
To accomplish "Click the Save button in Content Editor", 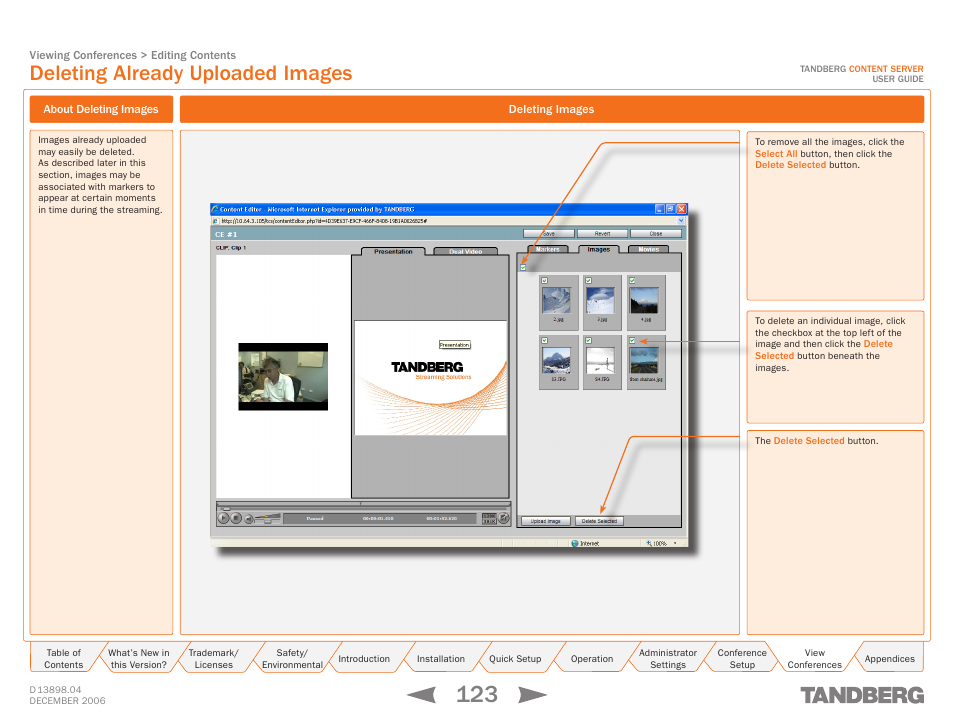I will point(549,234).
